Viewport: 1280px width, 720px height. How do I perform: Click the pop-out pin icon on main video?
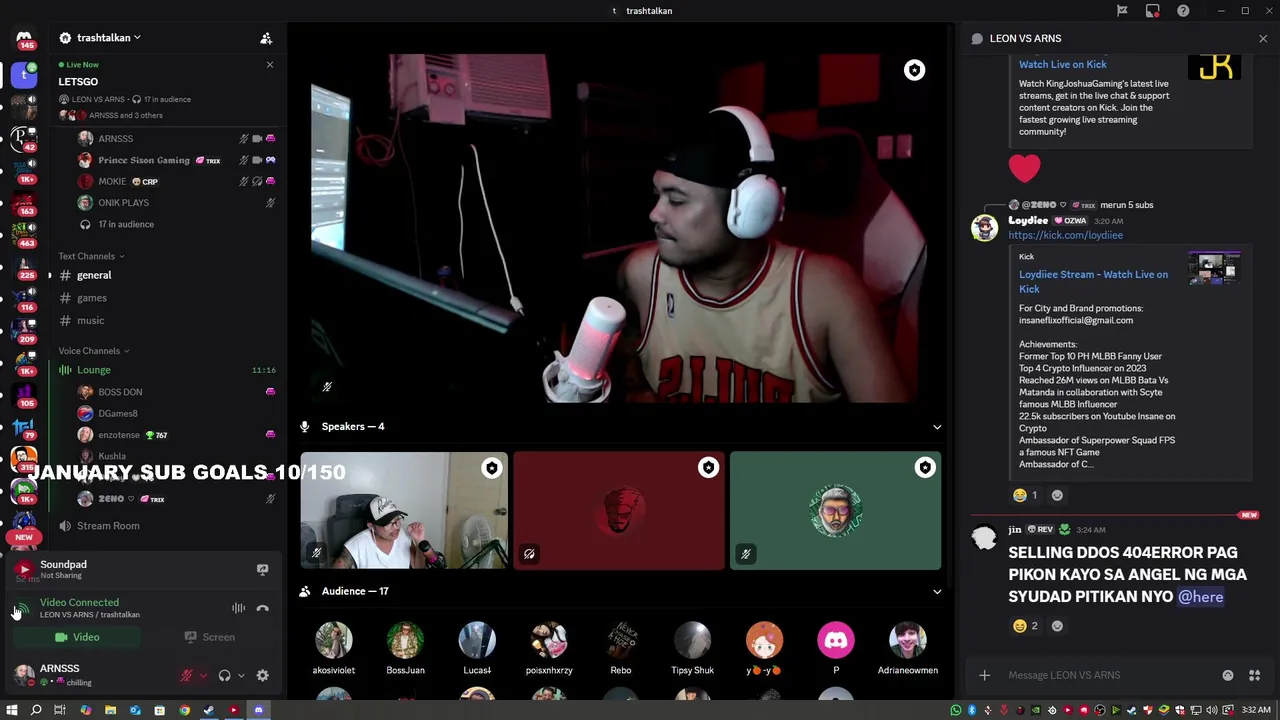[914, 70]
